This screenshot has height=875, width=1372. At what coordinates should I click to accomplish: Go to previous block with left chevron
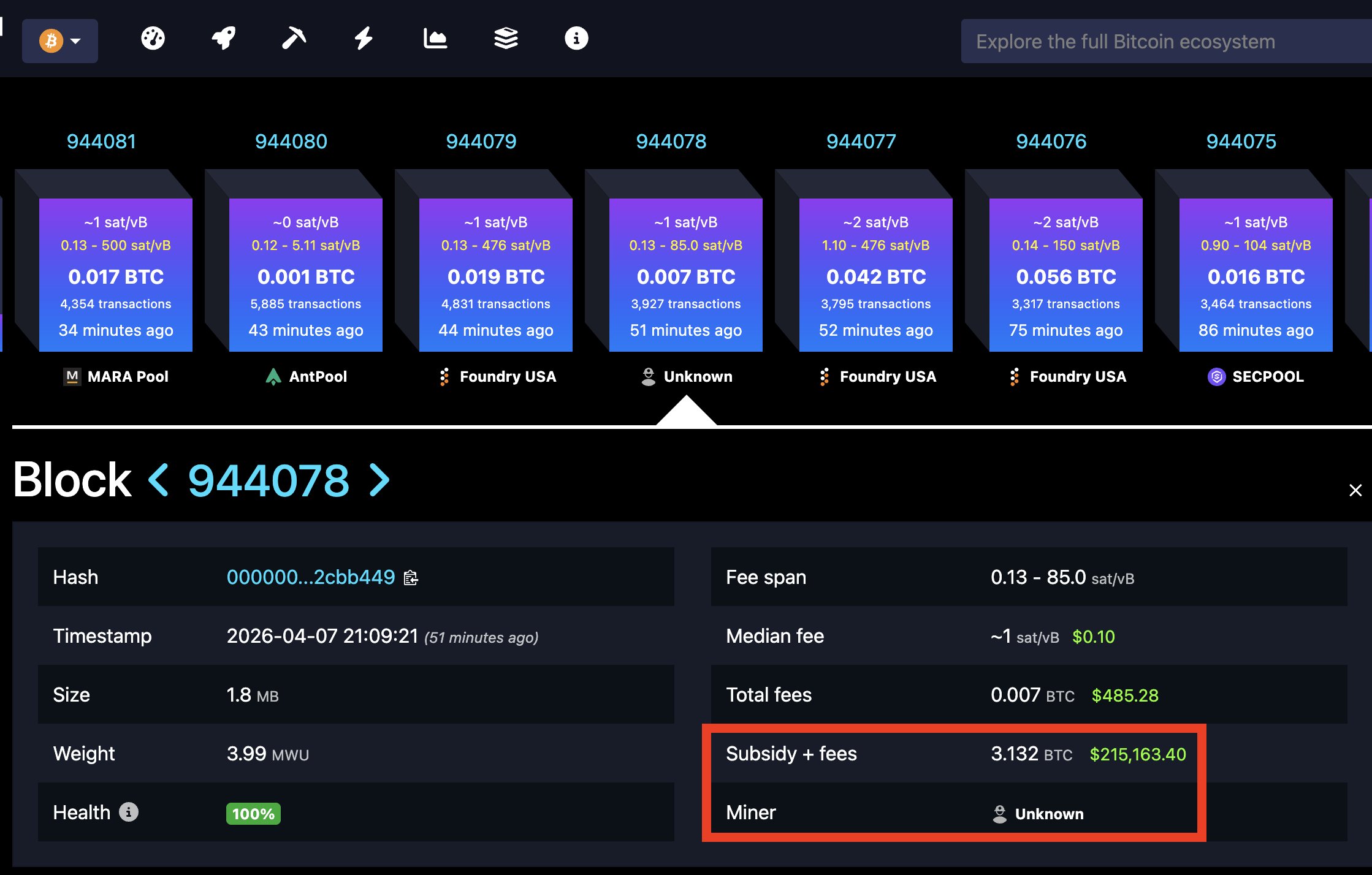pyautogui.click(x=159, y=480)
